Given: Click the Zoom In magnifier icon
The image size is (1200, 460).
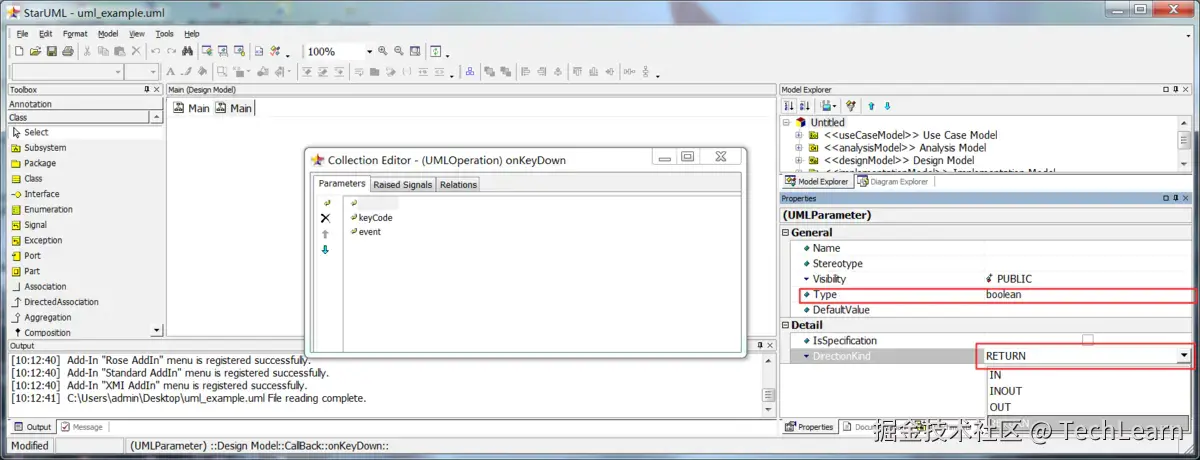Looking at the screenshot, I should click(384, 51).
